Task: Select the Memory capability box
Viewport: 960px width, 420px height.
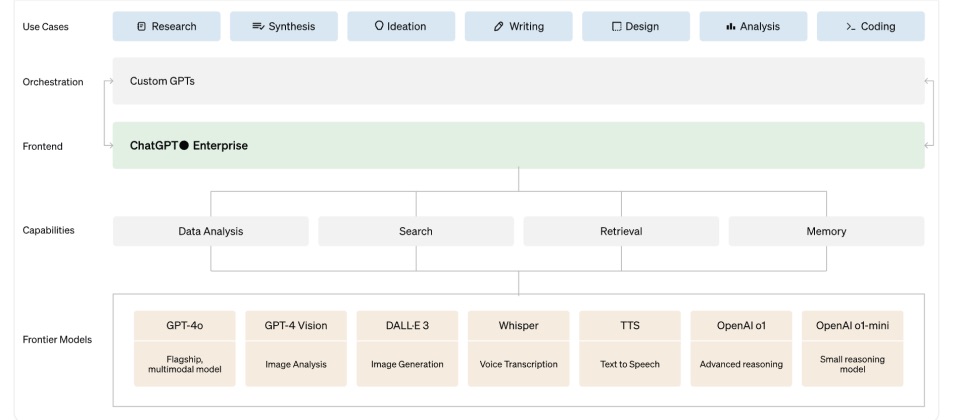Action: pos(827,231)
